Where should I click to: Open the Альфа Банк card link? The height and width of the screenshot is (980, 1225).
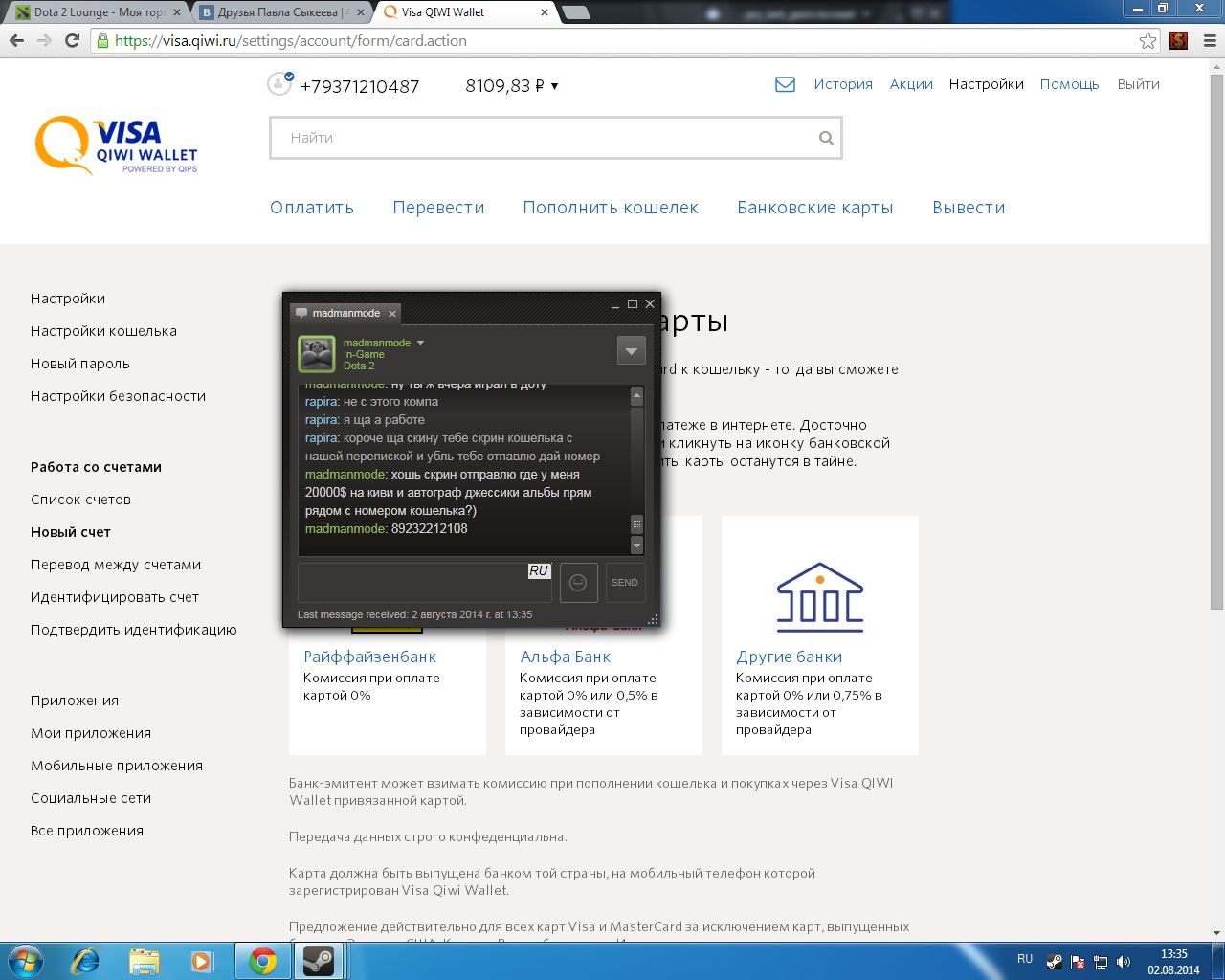pyautogui.click(x=566, y=657)
